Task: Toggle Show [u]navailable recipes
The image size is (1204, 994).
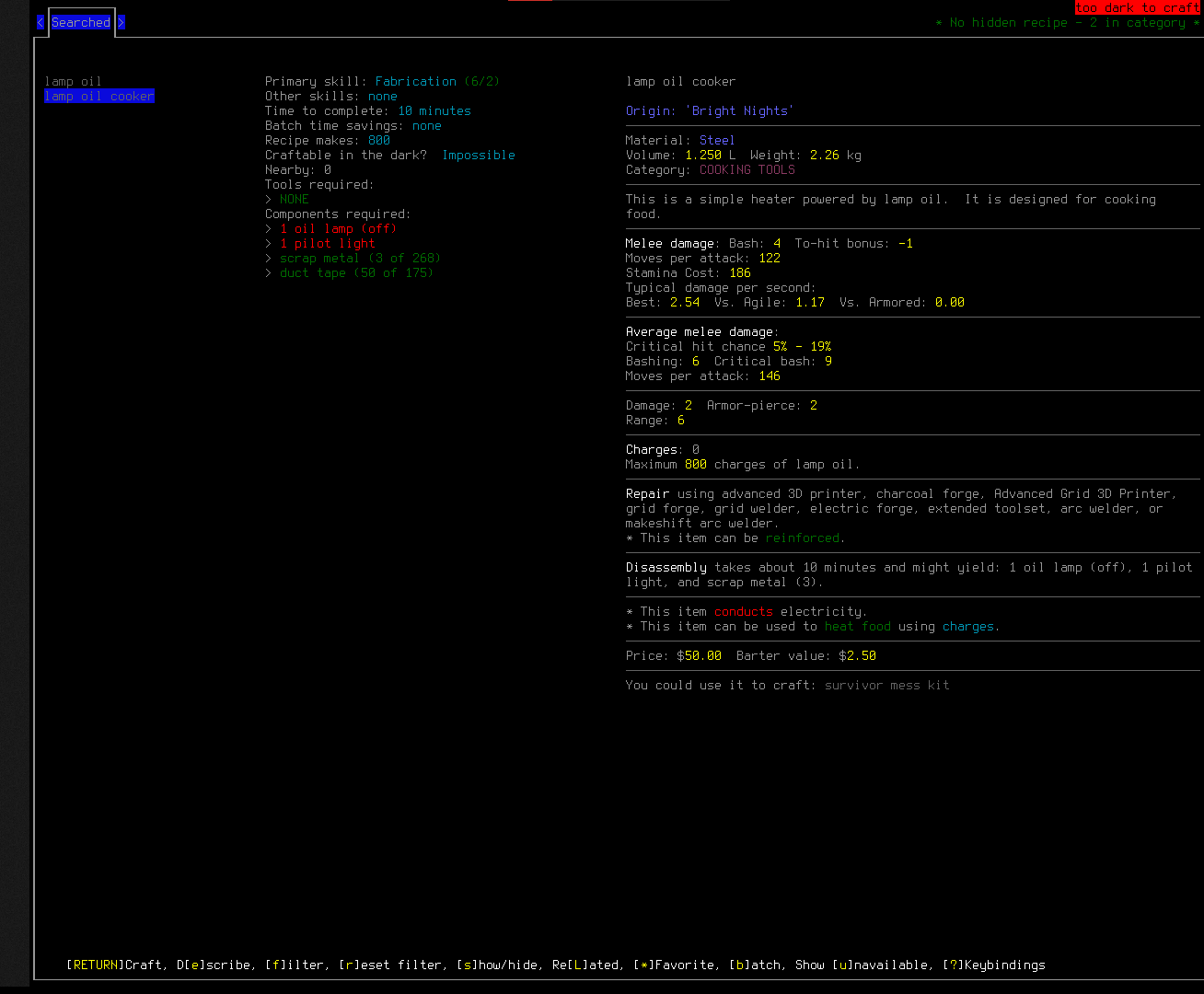Action: click(862, 965)
